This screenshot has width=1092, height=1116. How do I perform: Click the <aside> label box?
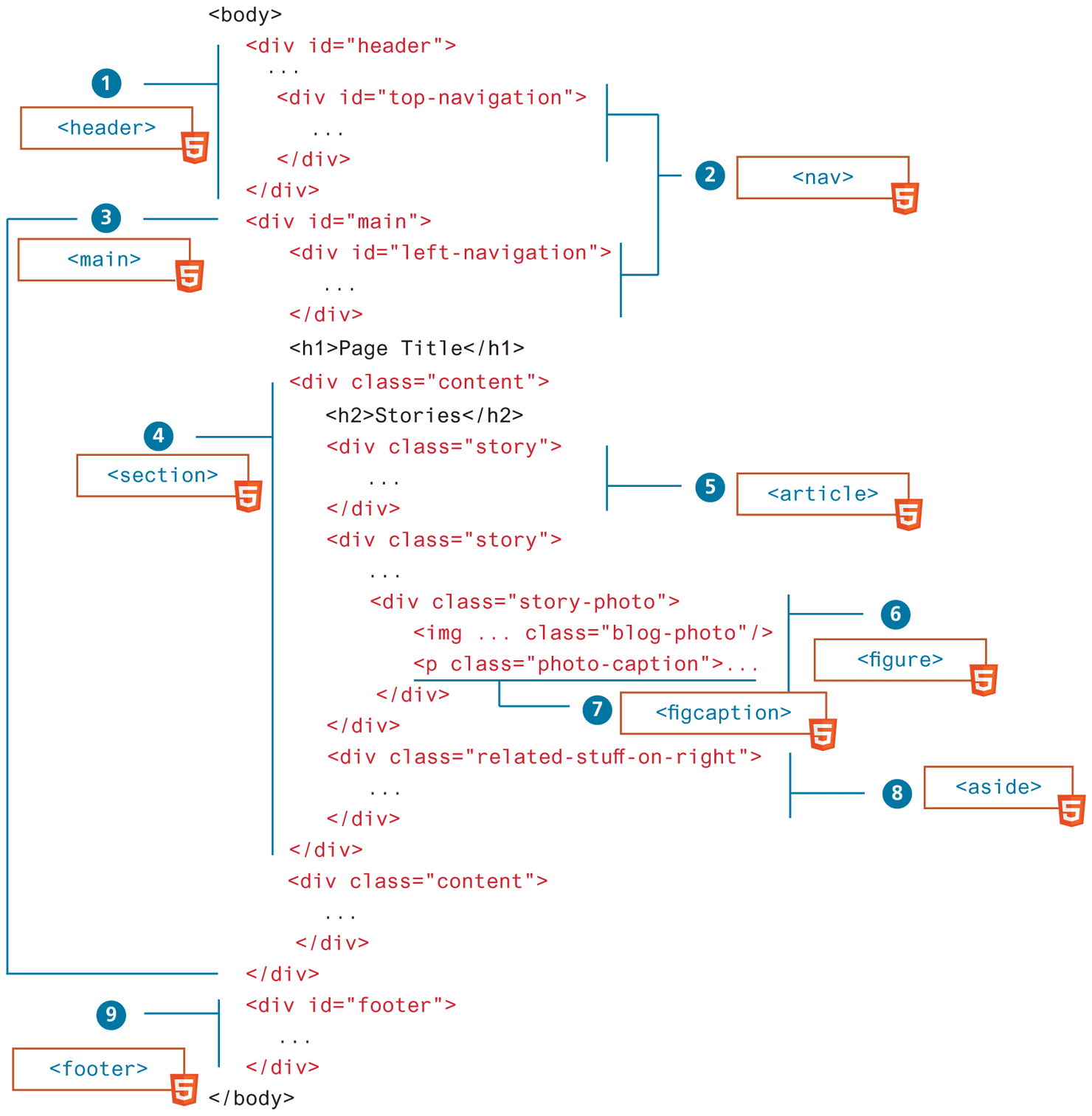[998, 787]
